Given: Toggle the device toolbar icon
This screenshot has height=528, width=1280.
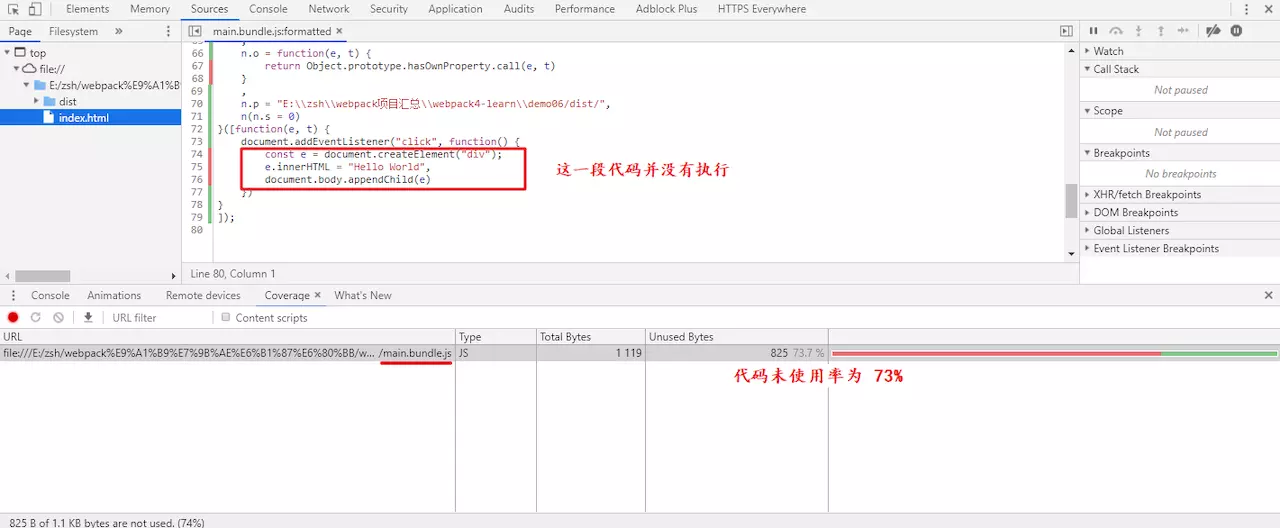Looking at the screenshot, I should [35, 9].
